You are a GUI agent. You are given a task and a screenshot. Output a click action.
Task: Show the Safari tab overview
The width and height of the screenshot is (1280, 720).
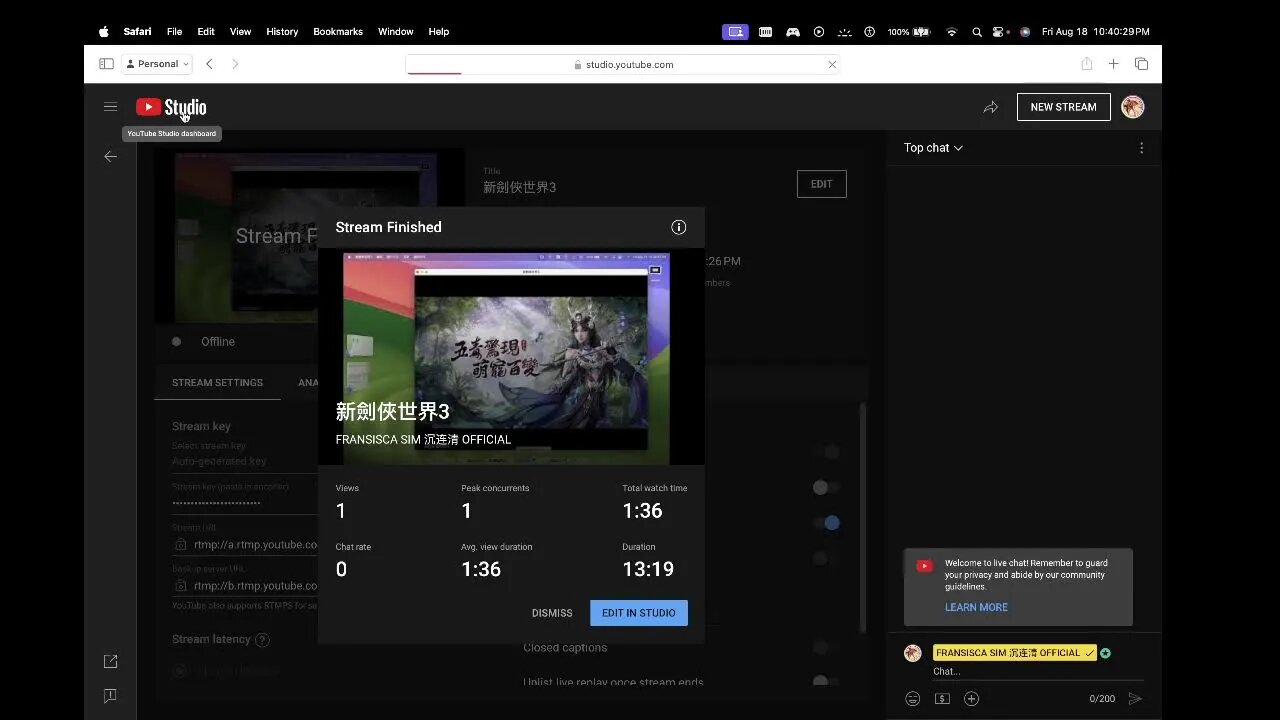coord(1141,64)
